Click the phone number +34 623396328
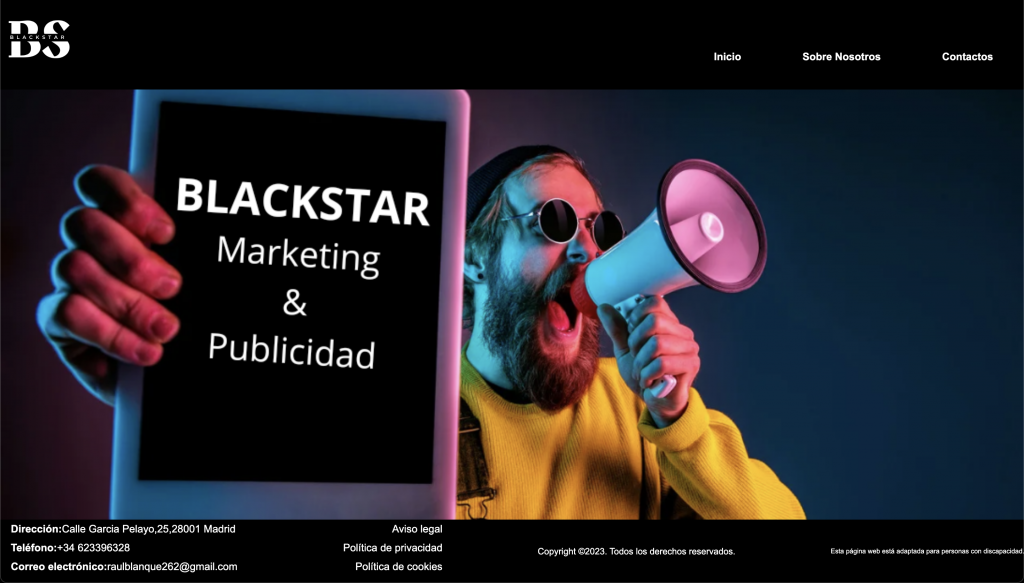The height and width of the screenshot is (583, 1024). coord(93,548)
